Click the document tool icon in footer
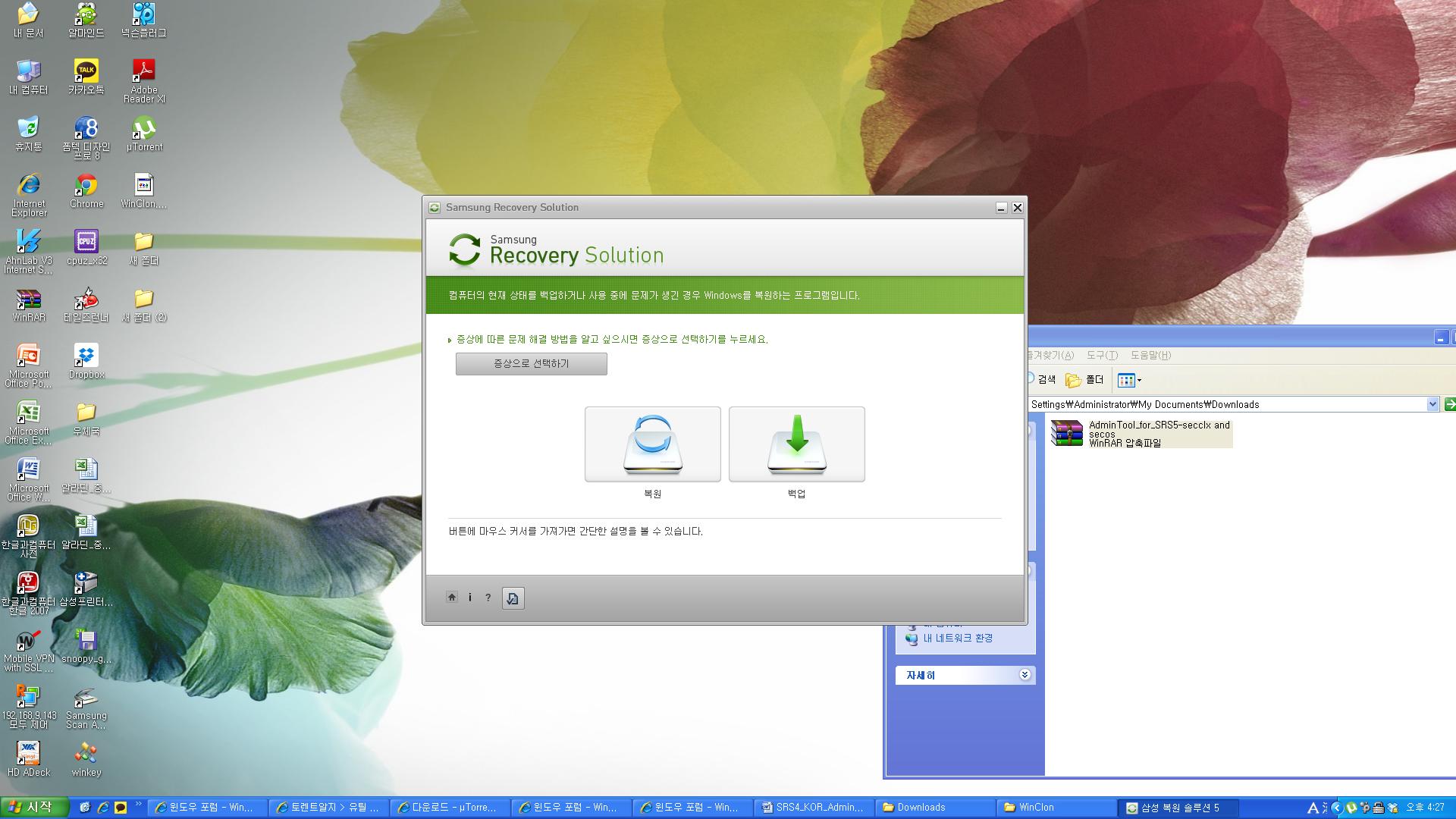The width and height of the screenshot is (1456, 819). coord(513,598)
